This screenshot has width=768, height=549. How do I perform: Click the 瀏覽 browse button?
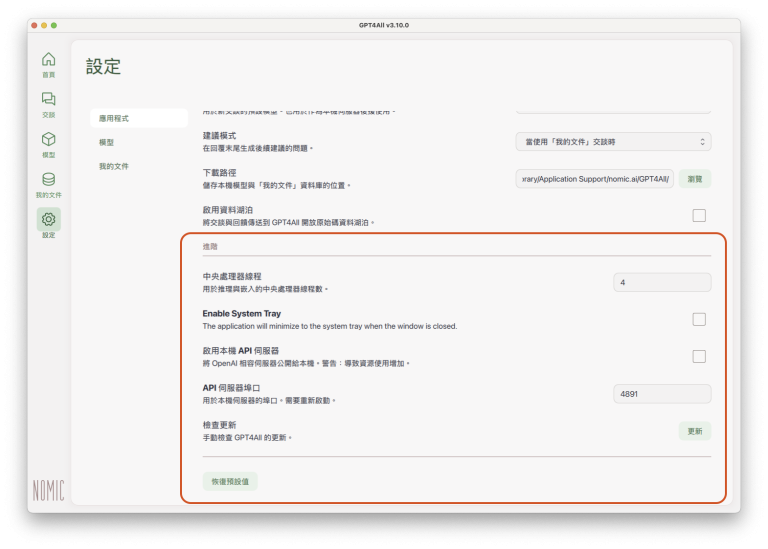point(695,178)
